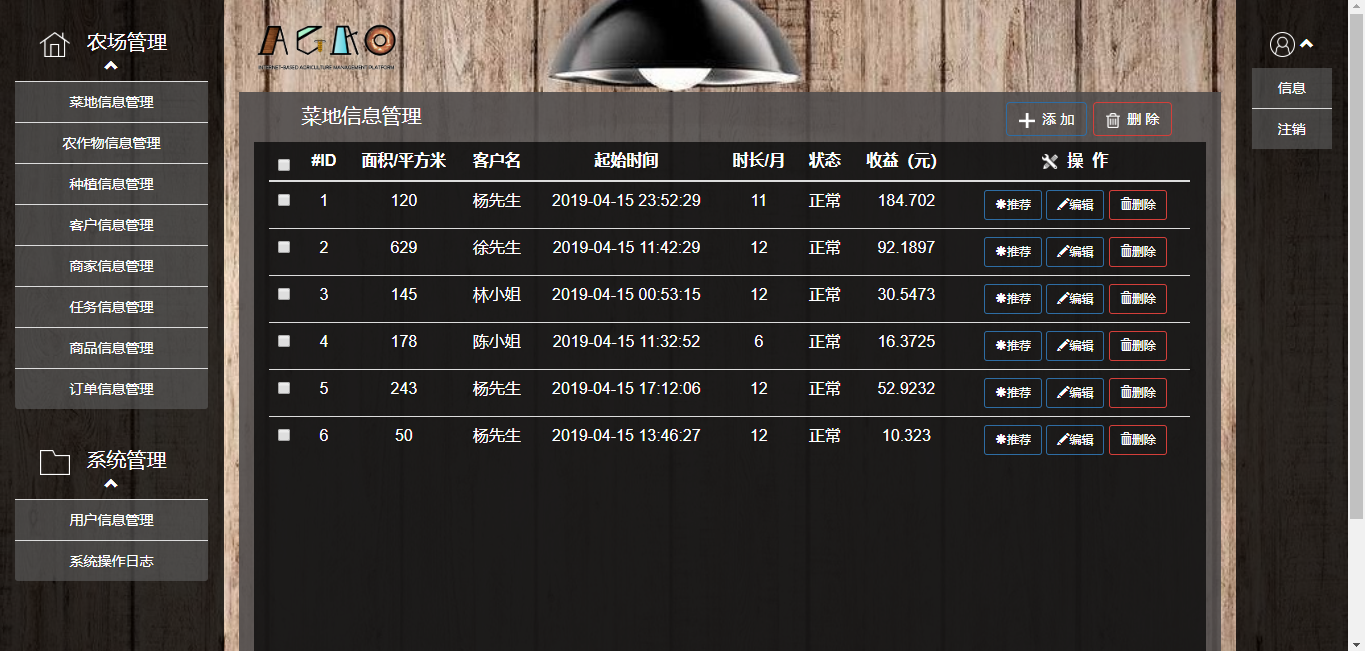Open the user avatar icon

pos(1282,44)
